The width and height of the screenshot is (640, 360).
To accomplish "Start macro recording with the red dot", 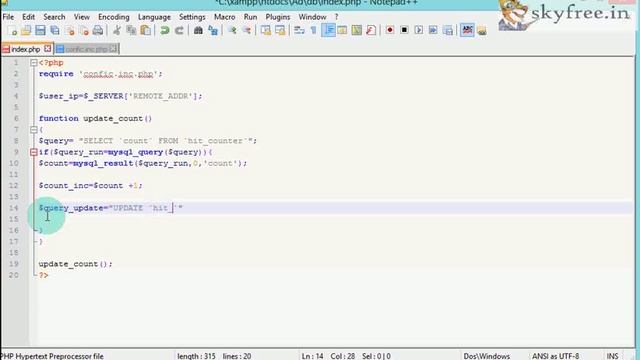I will pyautogui.click(x=390, y=31).
